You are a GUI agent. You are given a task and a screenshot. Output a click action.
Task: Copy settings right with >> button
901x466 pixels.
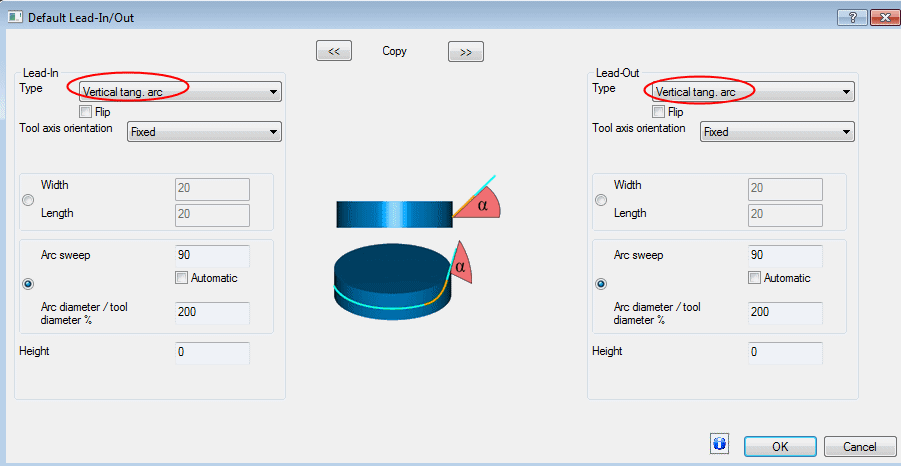(x=466, y=52)
